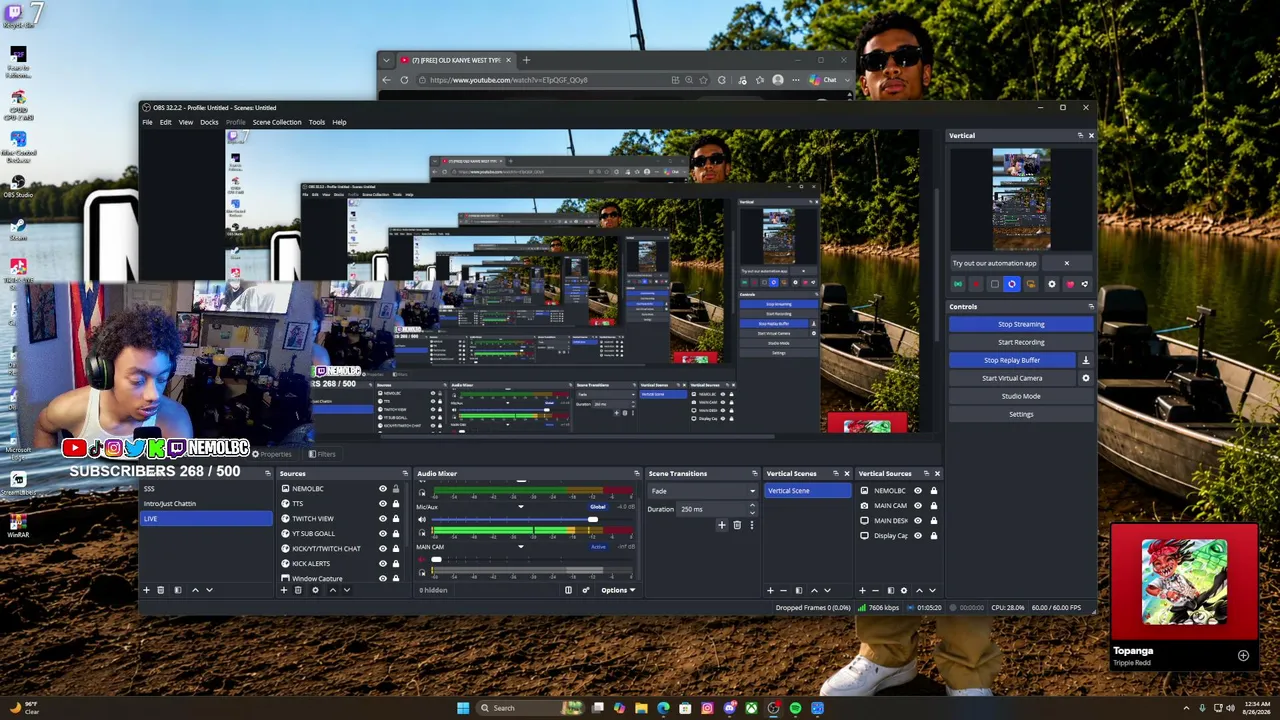This screenshot has width=1280, height=720.
Task: Remove selected source with Sources trash icon
Action: 298,590
